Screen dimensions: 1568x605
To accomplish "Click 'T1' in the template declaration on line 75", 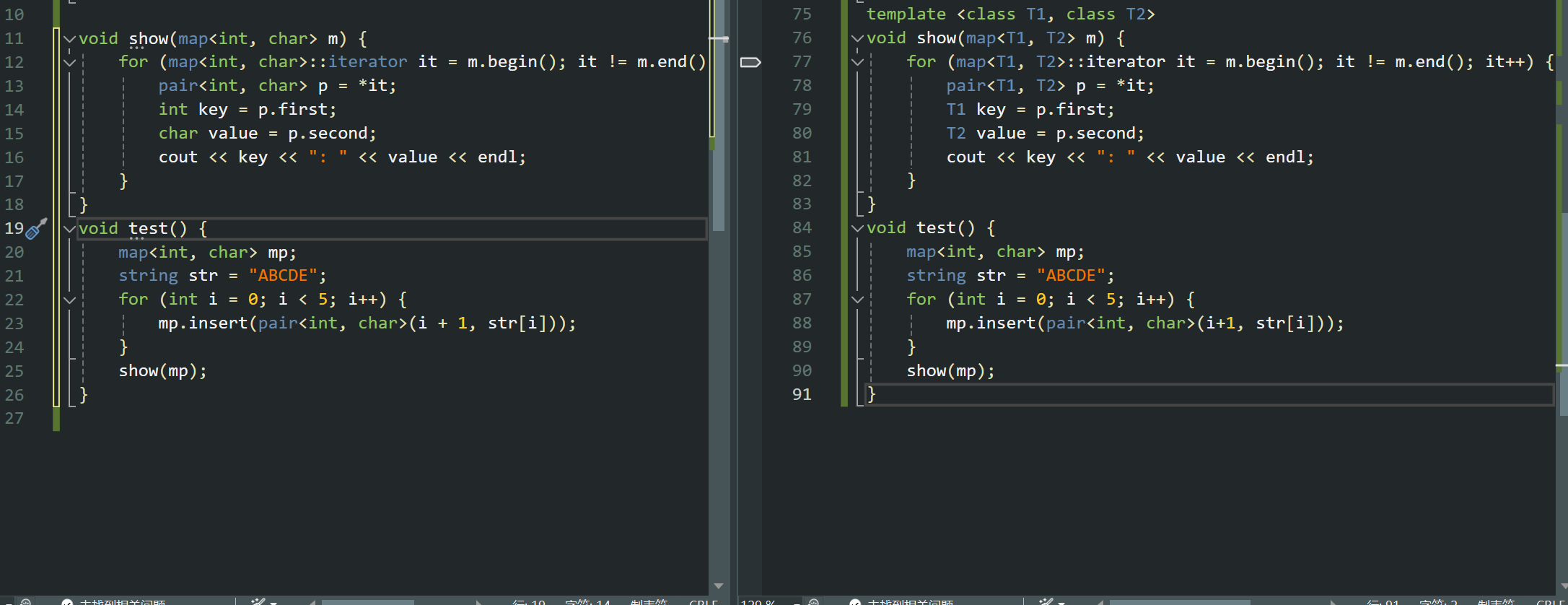I will point(1036,14).
